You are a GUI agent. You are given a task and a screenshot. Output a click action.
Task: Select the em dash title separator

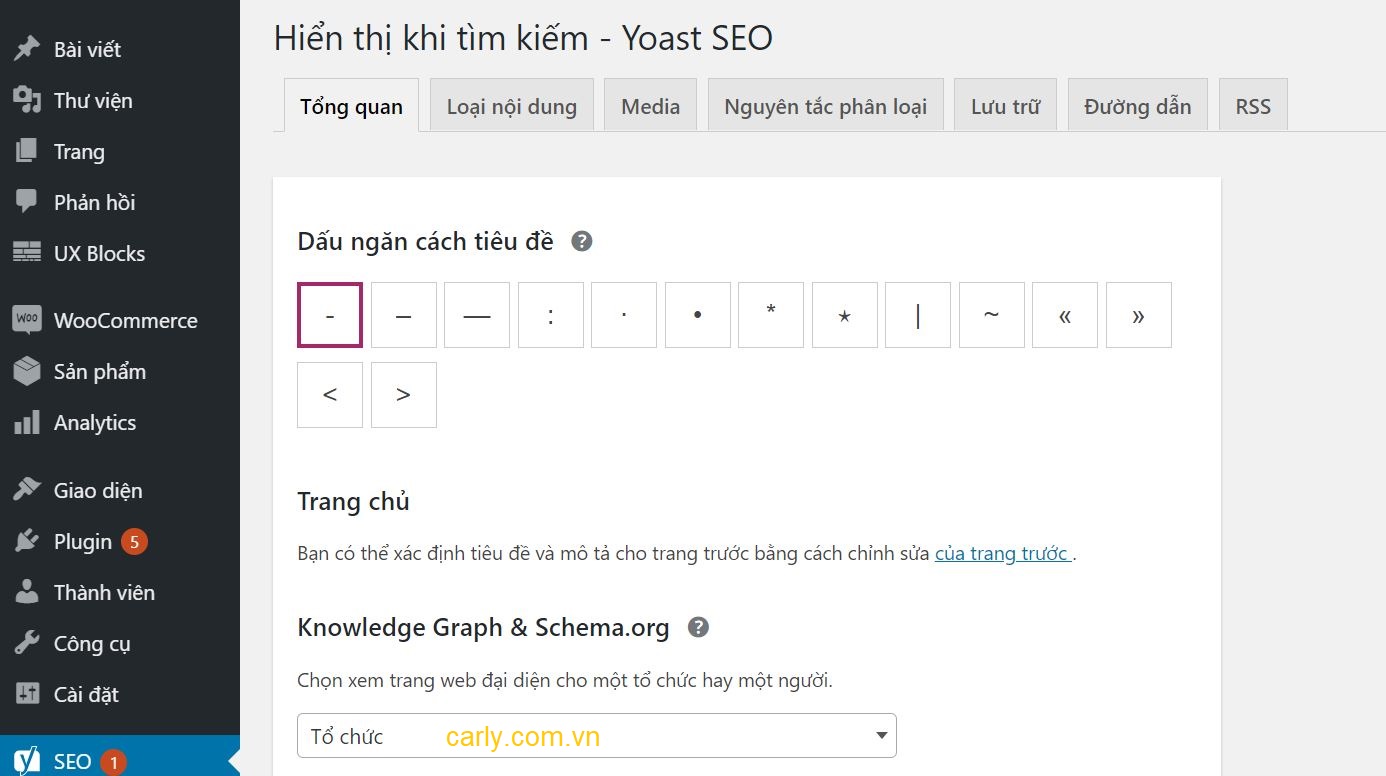click(x=477, y=315)
